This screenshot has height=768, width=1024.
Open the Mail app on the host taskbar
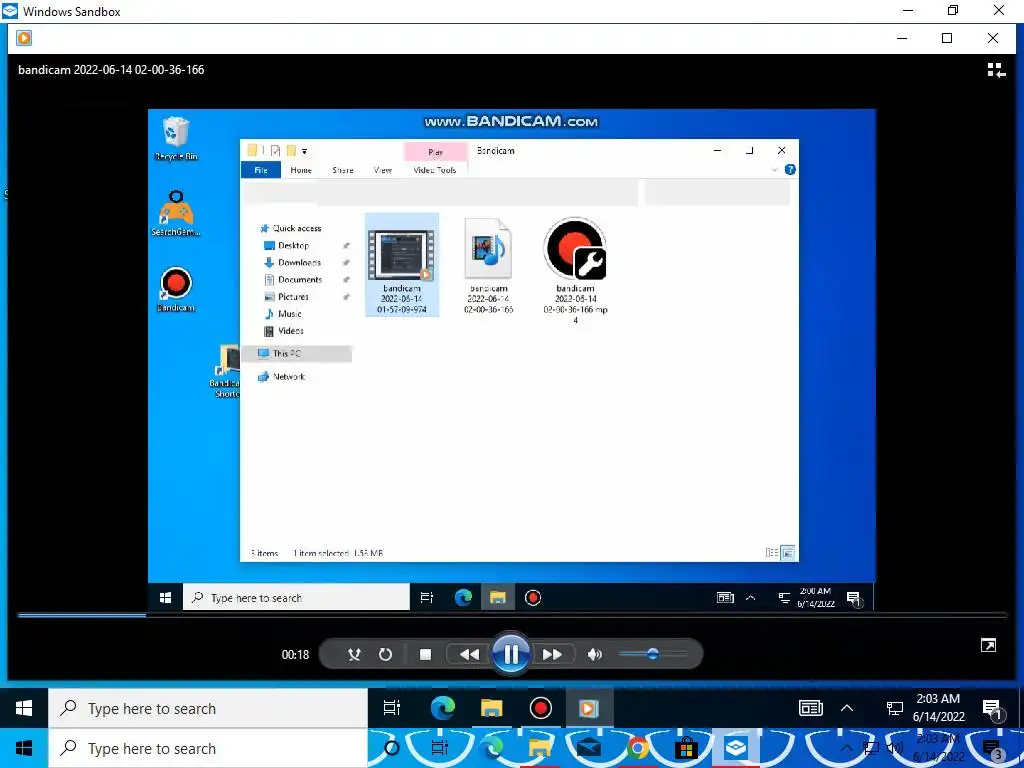point(588,748)
